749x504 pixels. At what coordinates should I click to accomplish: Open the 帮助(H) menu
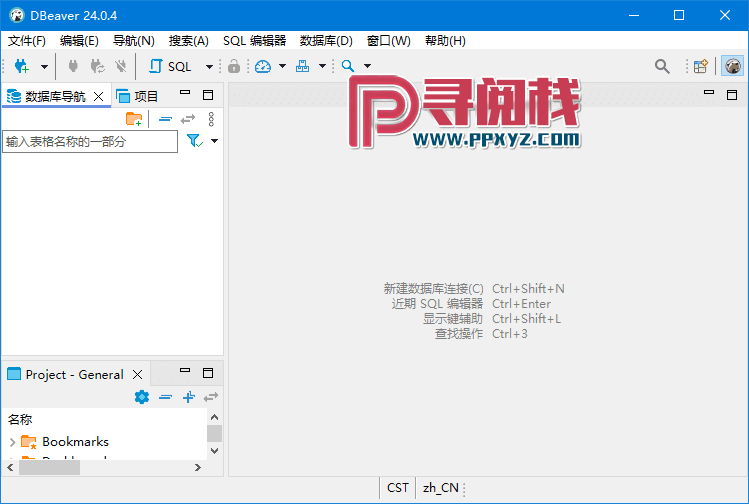445,41
